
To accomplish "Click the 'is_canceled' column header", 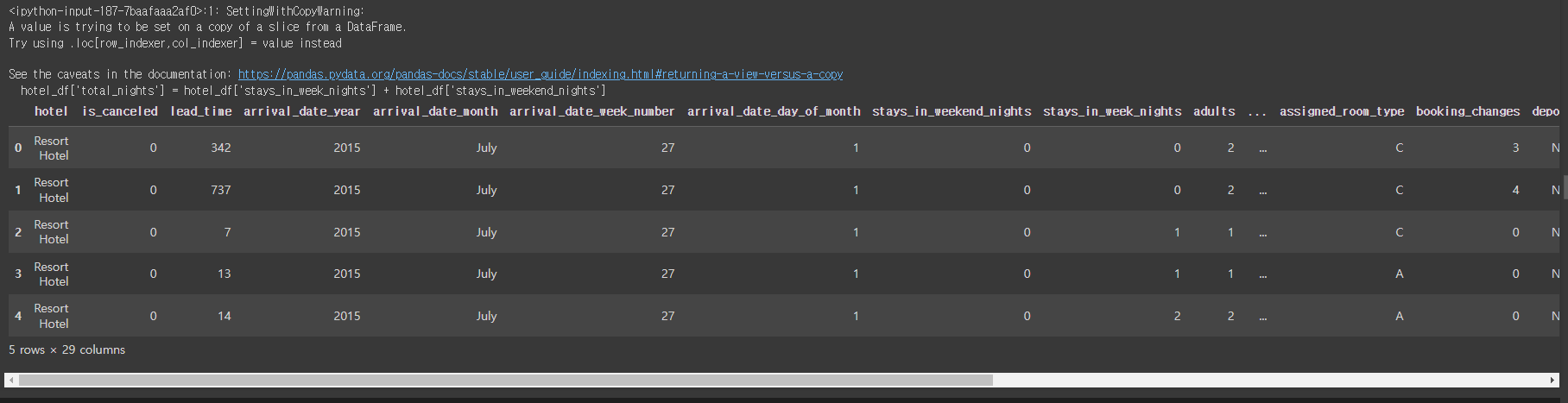I will [x=120, y=111].
